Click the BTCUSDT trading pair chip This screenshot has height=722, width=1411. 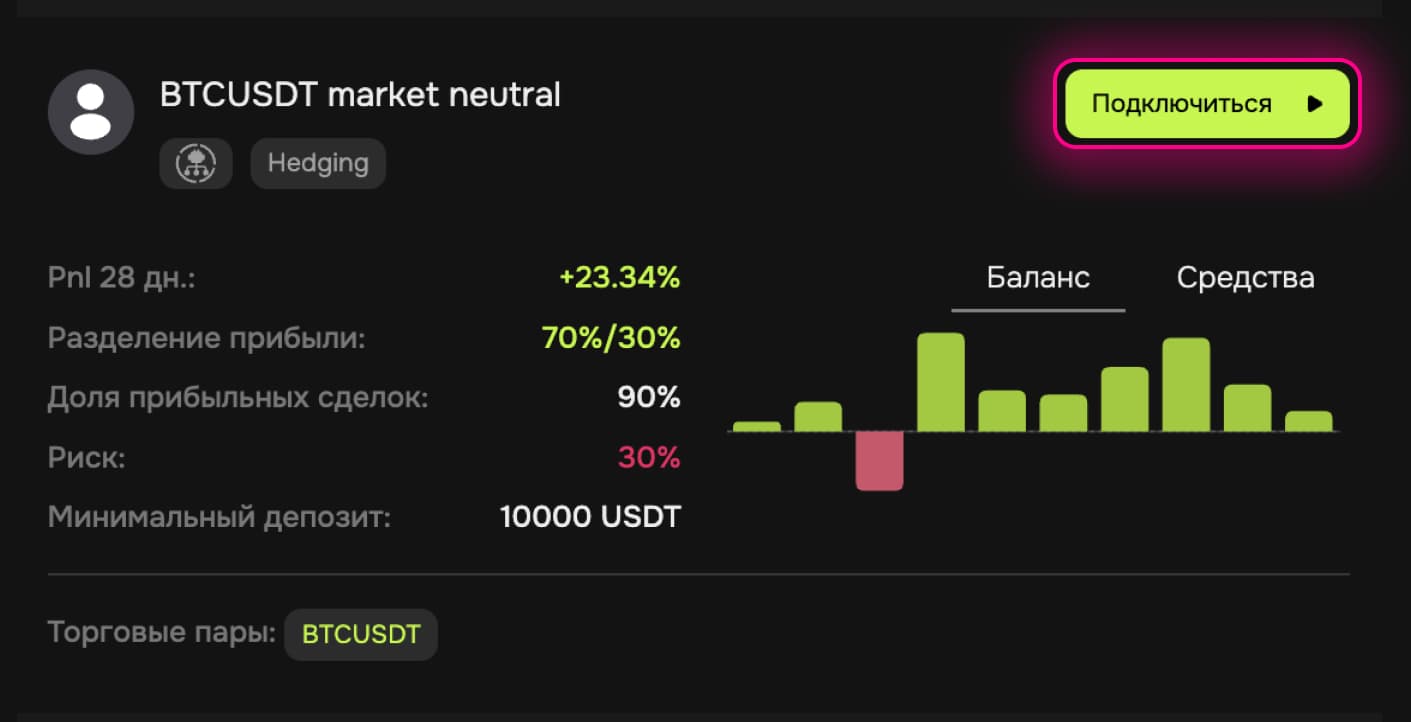[361, 634]
